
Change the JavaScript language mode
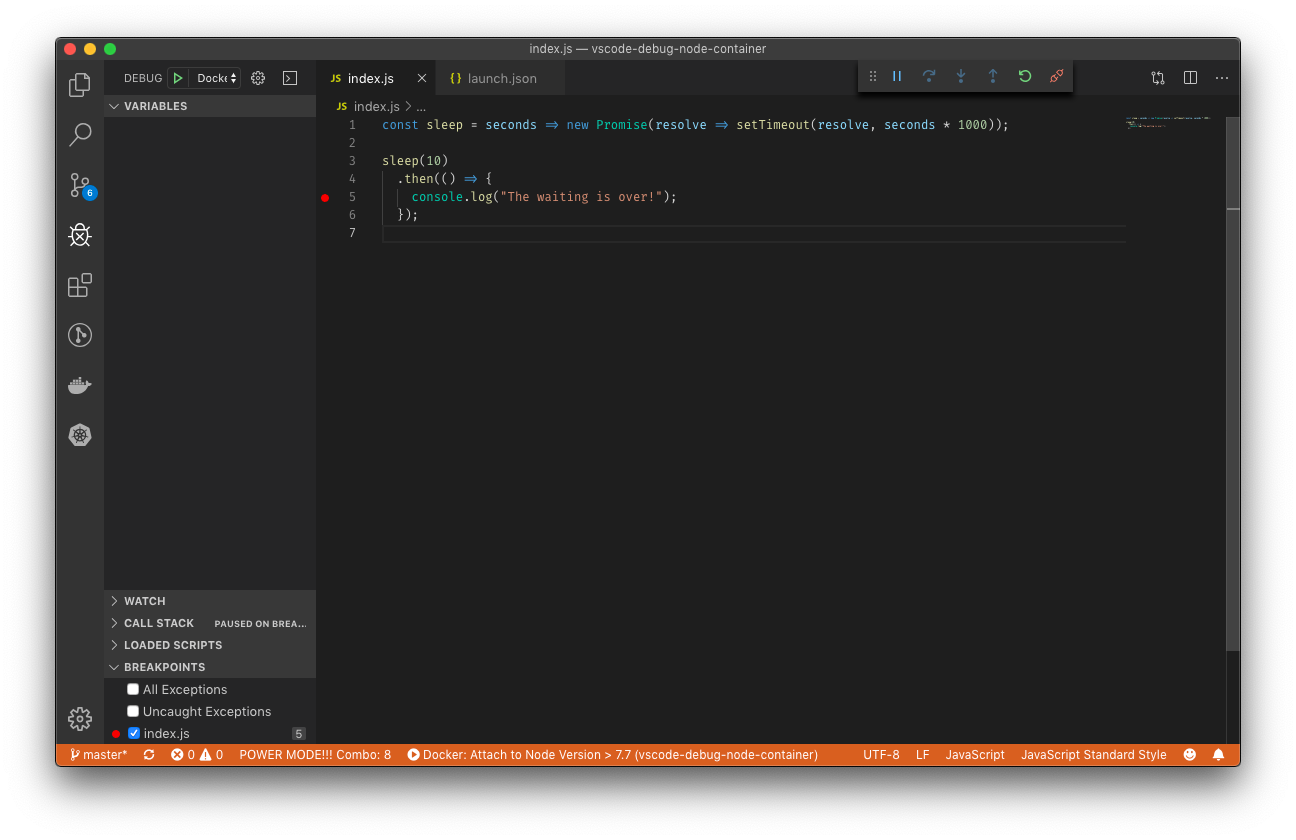(x=975, y=755)
